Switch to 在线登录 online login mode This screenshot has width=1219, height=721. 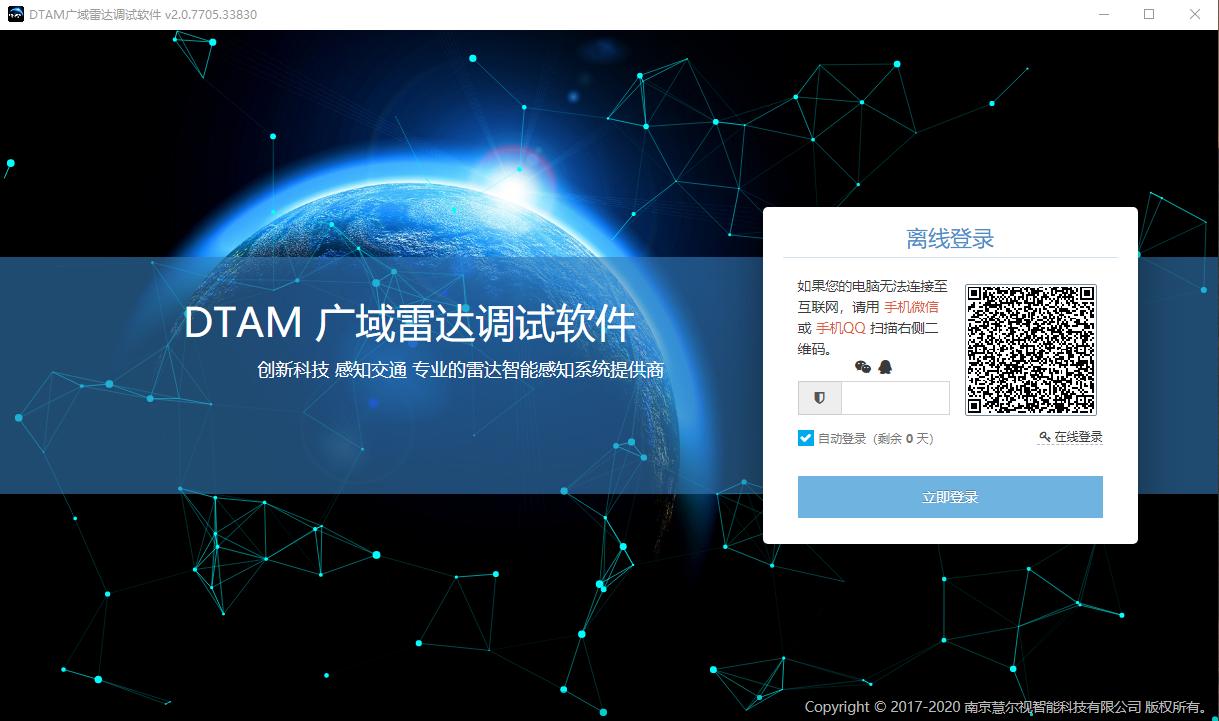click(1077, 436)
